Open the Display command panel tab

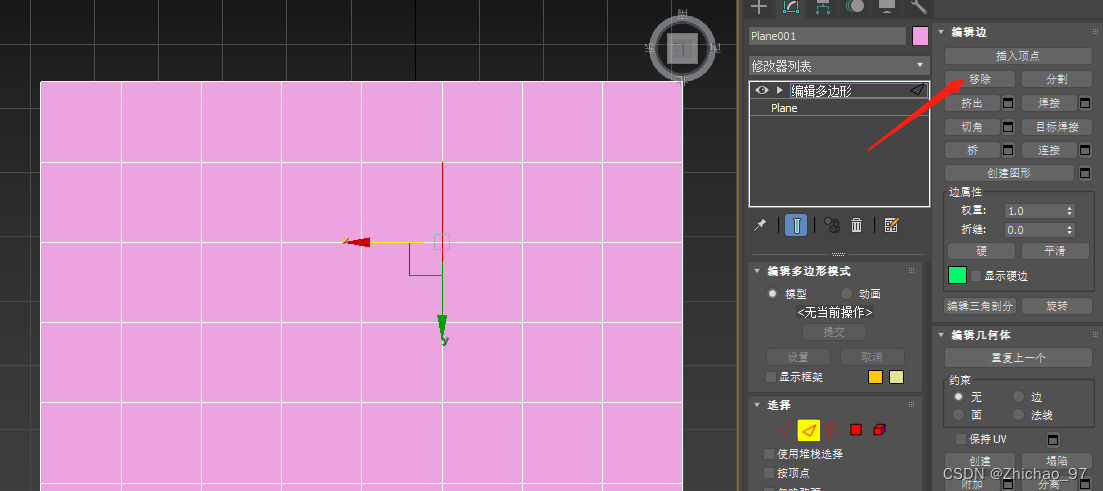(x=886, y=7)
